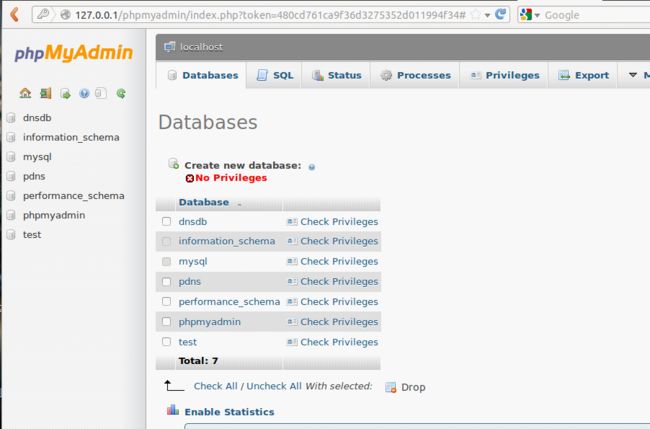Image resolution: width=650 pixels, height=429 pixels.
Task: Click the localhost server icon
Action: [170, 46]
